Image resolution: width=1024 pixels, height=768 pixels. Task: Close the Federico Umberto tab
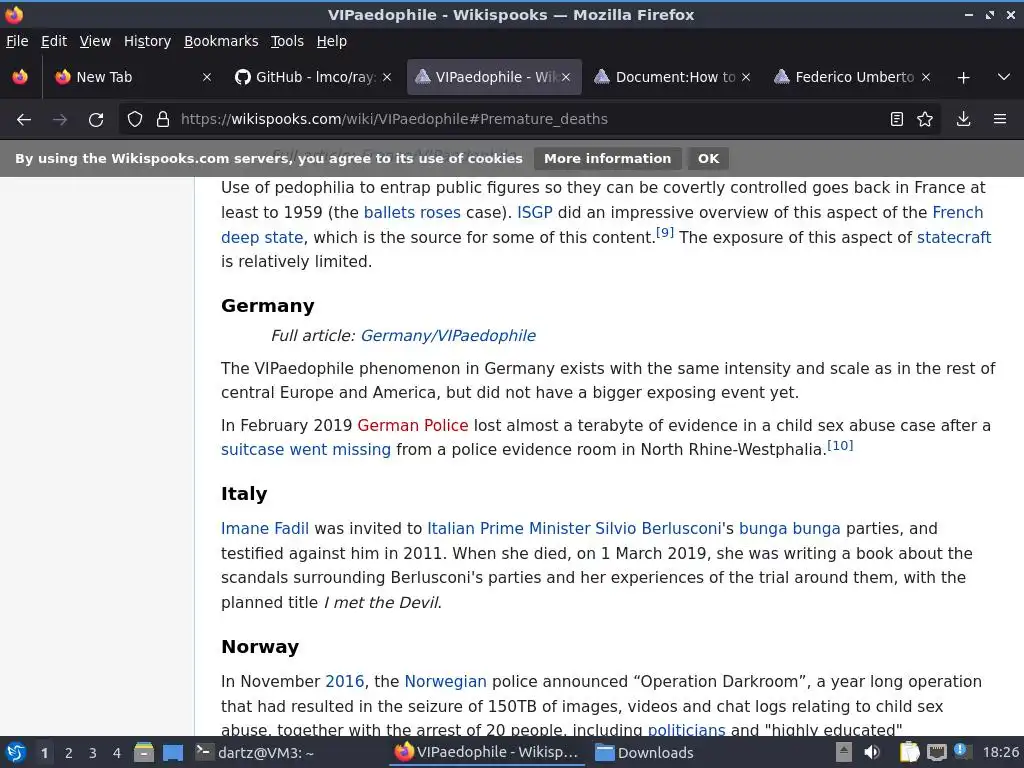(925, 77)
